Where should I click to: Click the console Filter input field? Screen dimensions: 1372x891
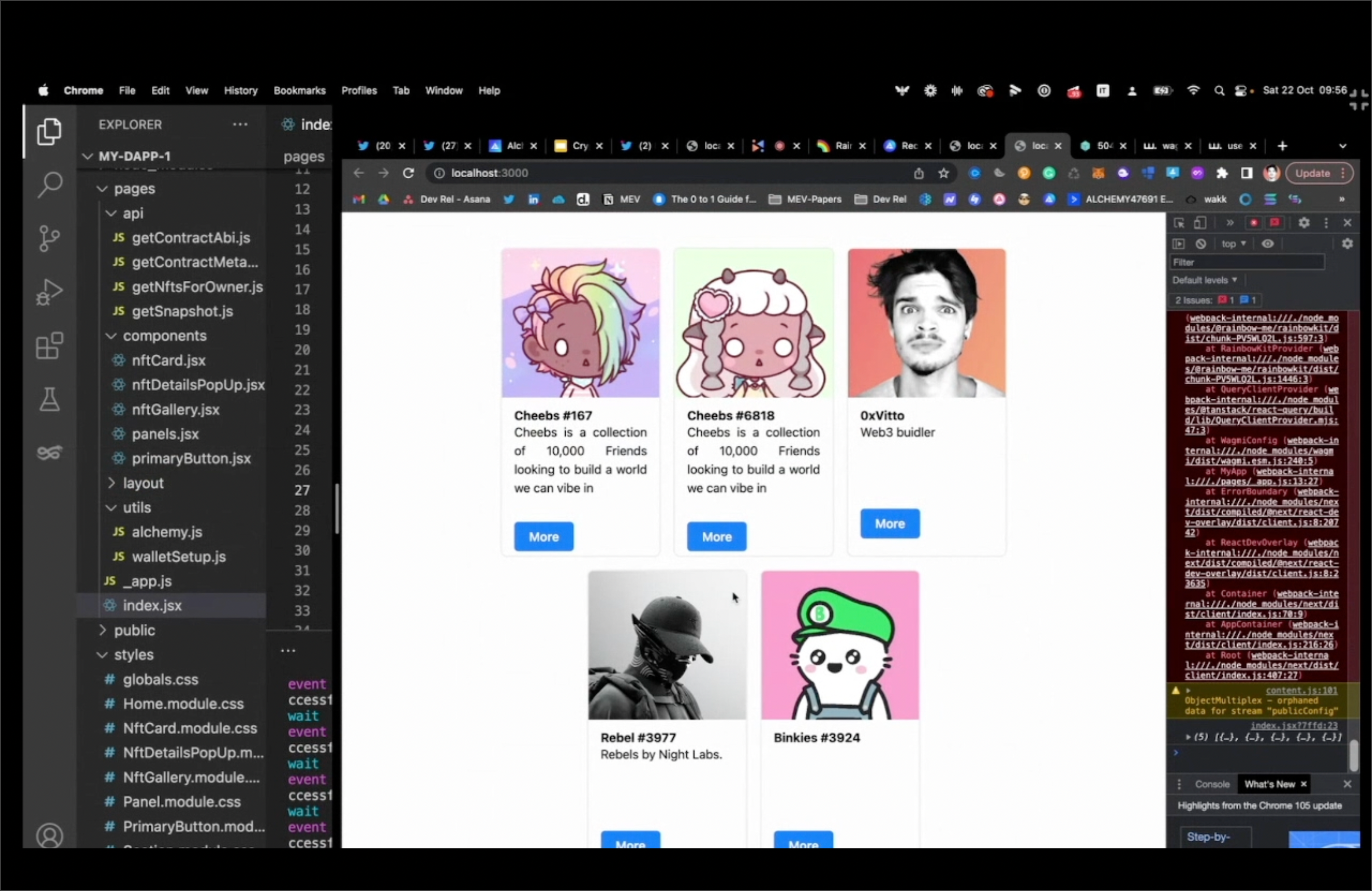point(1248,262)
